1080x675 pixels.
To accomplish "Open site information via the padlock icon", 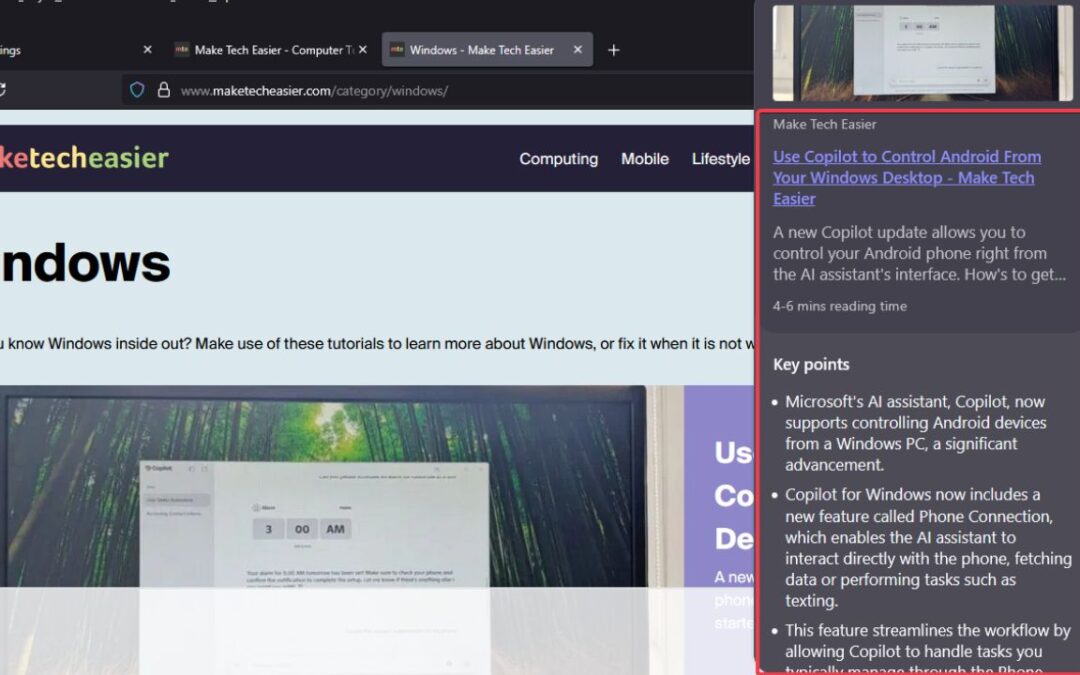I will 163,90.
